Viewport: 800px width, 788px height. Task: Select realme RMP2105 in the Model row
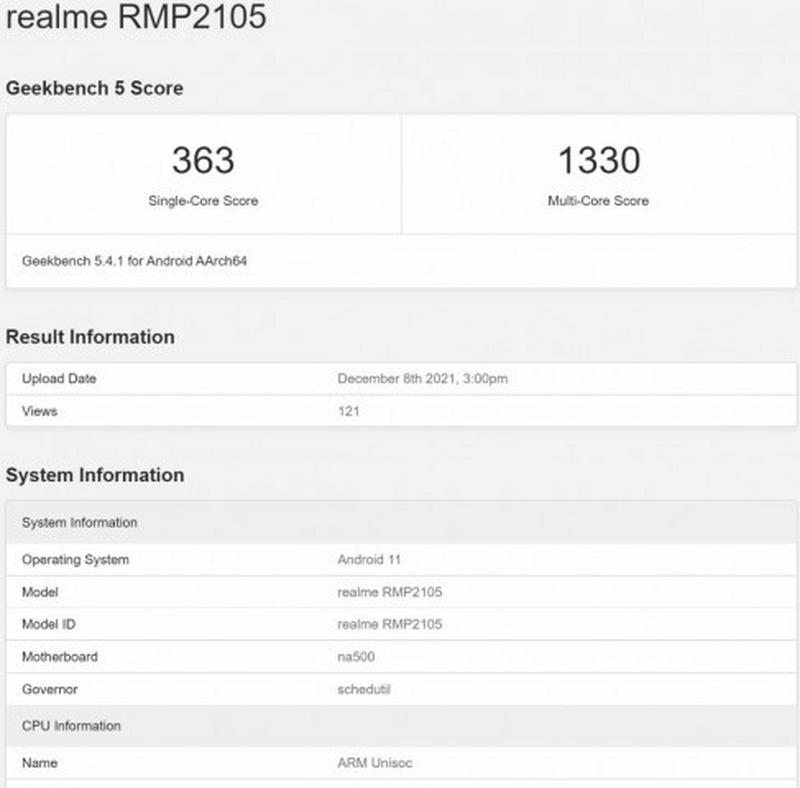coord(390,592)
